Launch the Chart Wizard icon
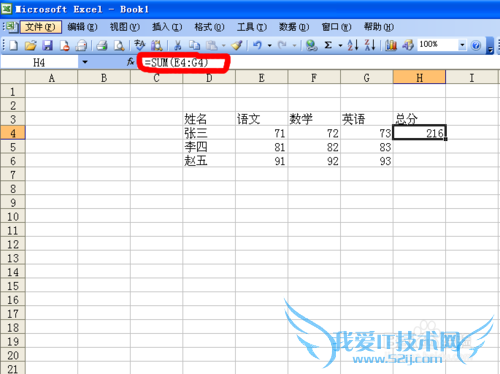The height and width of the screenshot is (374, 500). pos(391,45)
